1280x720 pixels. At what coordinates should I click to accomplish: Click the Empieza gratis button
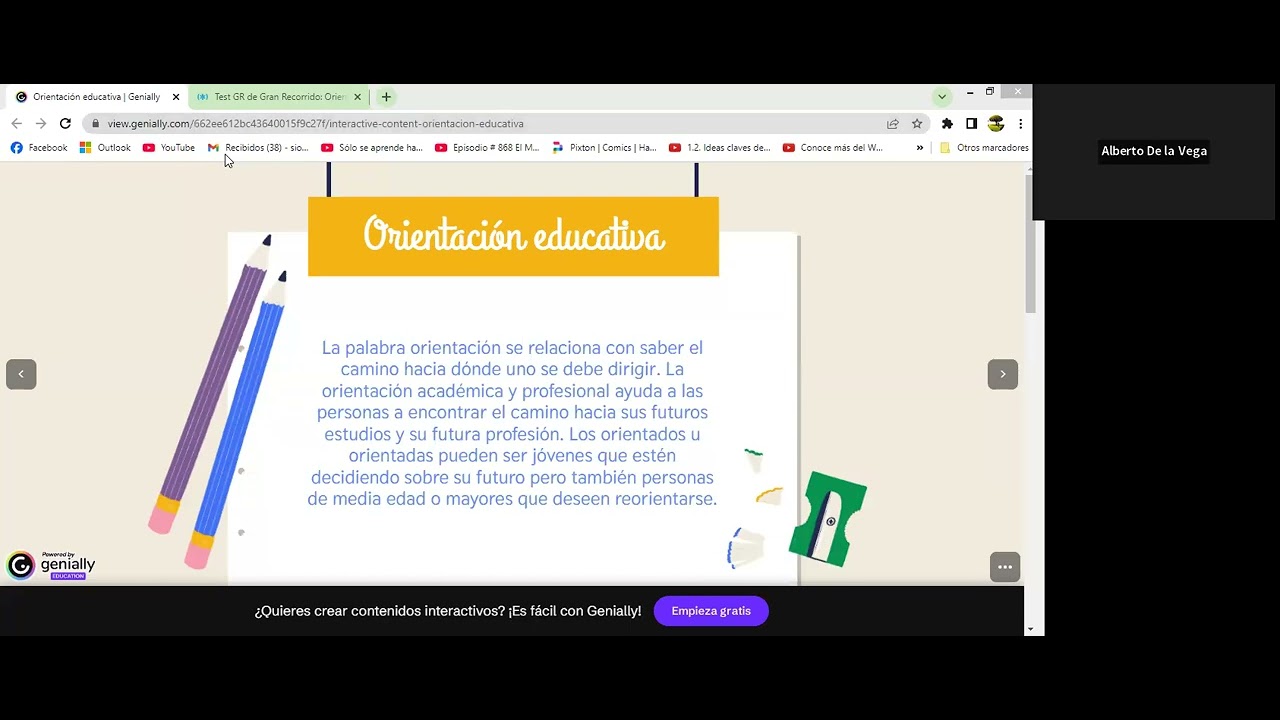point(711,611)
